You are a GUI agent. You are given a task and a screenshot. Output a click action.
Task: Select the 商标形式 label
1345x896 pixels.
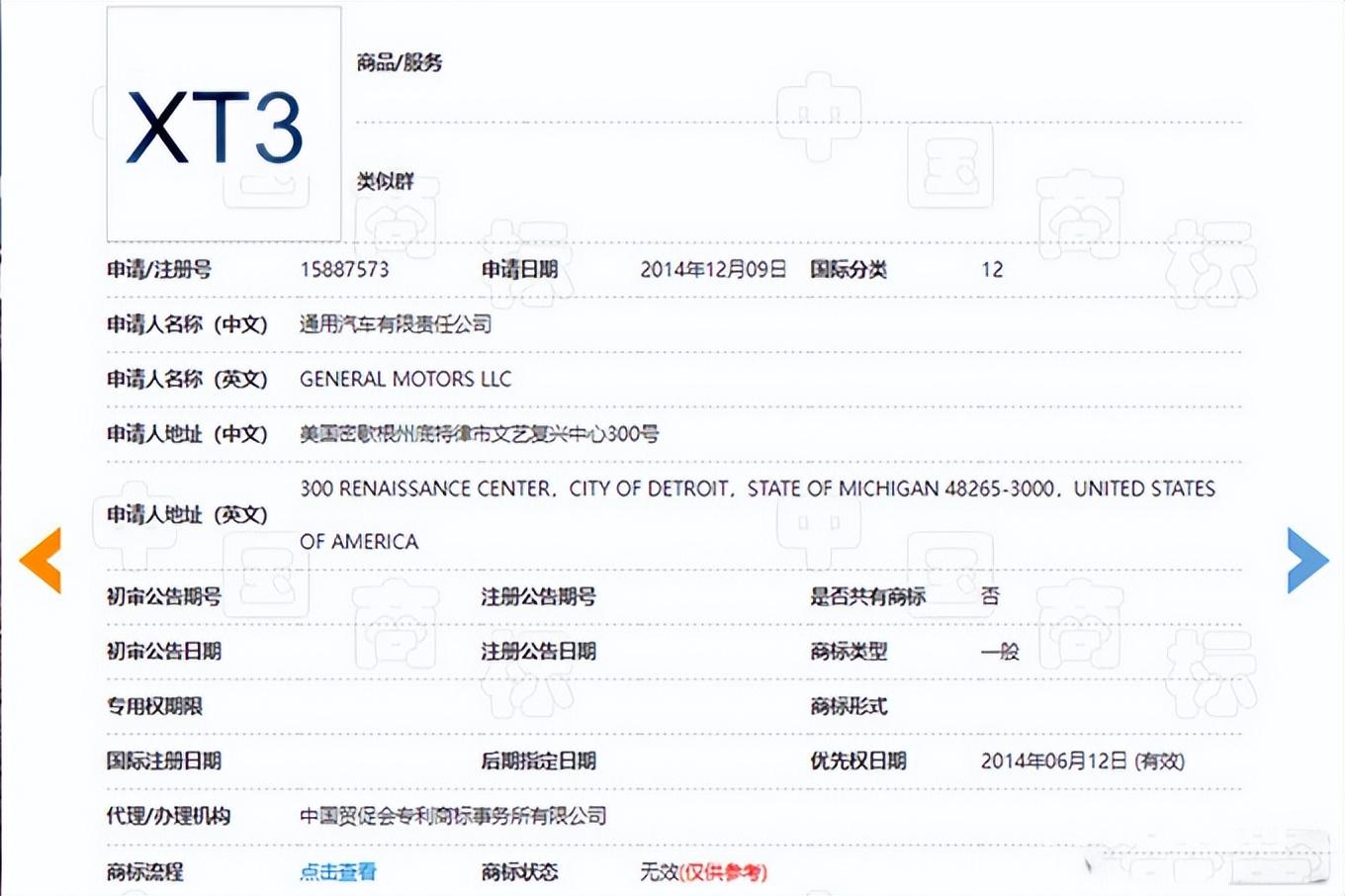(849, 706)
